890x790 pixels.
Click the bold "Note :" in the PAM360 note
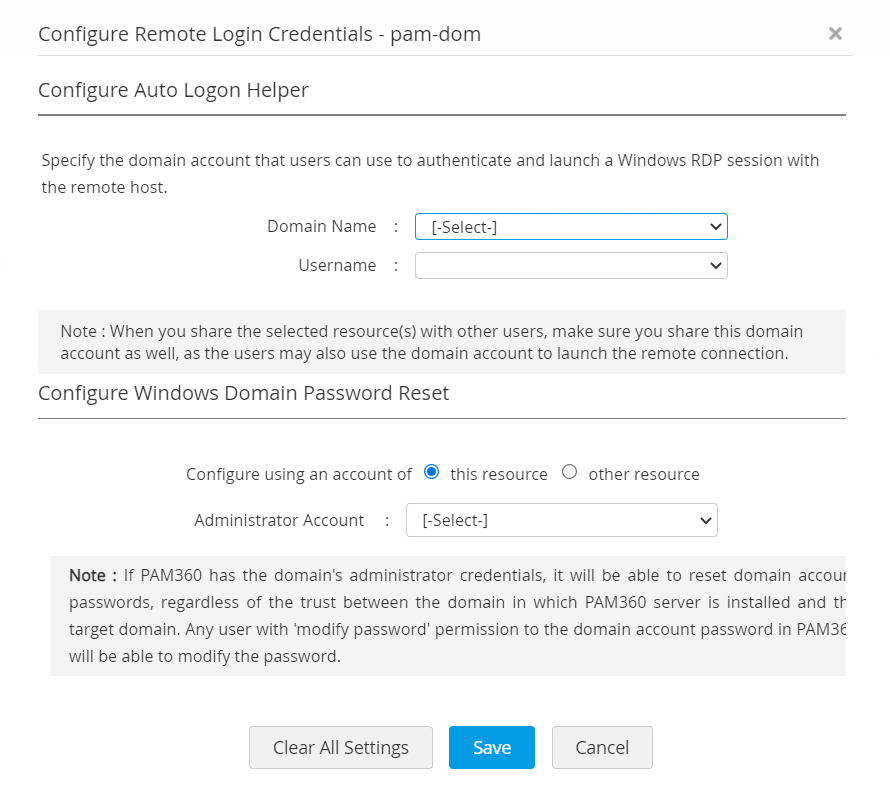click(91, 575)
